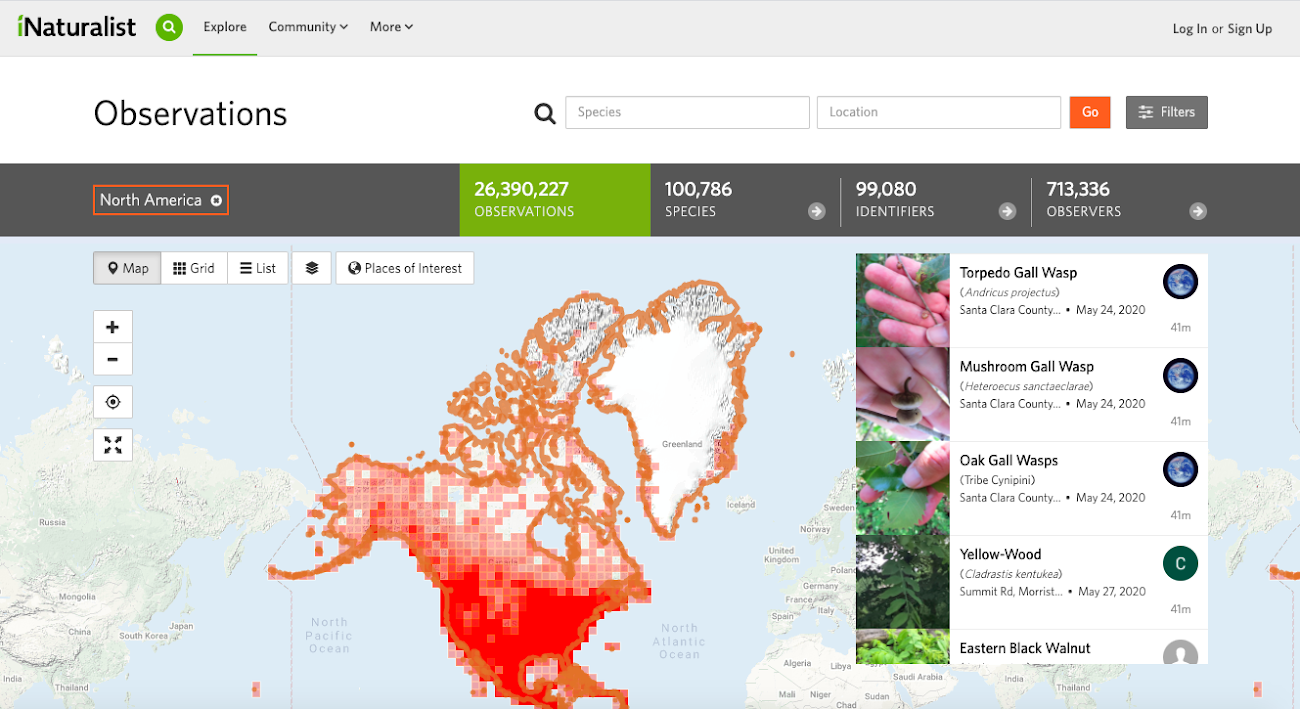Click the arrow next to Species count
This screenshot has height=709, width=1300.
(x=817, y=211)
